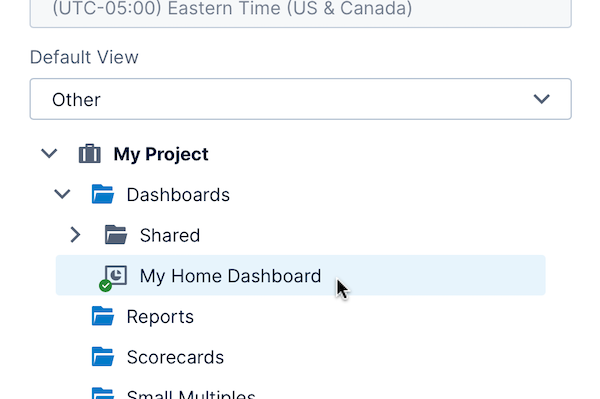Click the green checkmark badge on dashboard icon
This screenshot has height=399, width=600.
[105, 286]
